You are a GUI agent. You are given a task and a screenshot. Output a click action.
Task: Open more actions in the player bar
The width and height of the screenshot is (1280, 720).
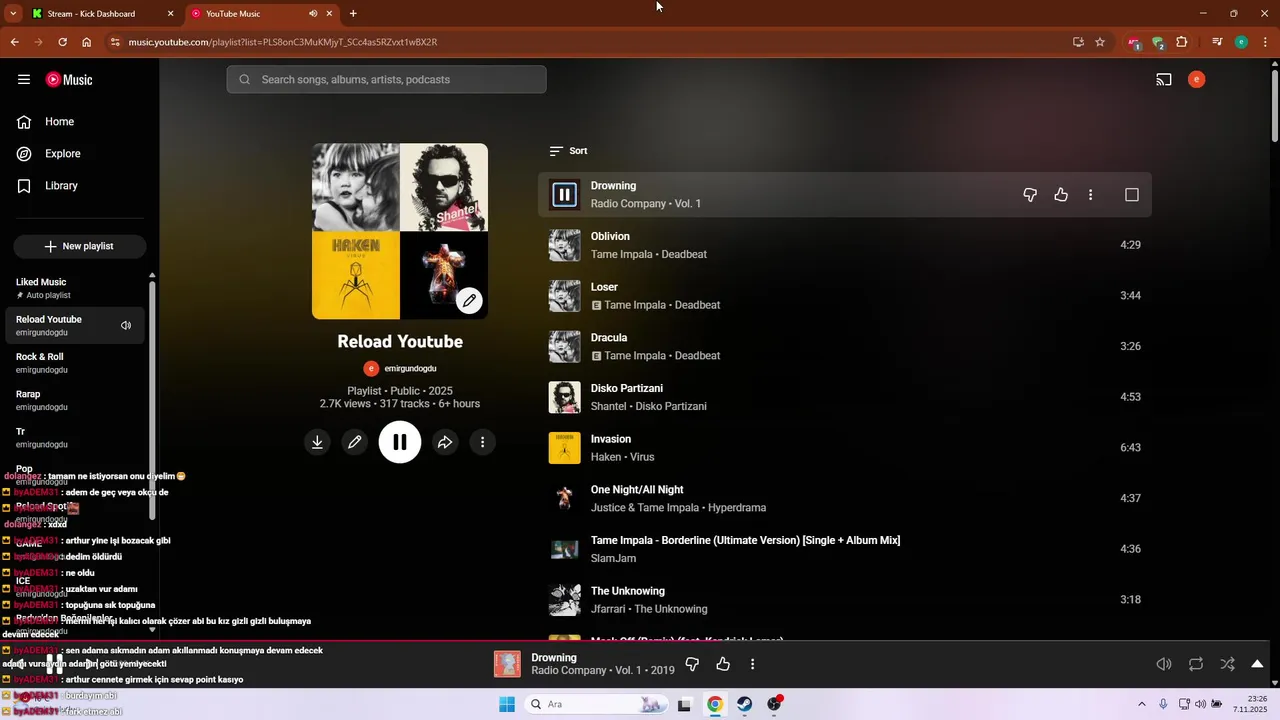[x=752, y=664]
